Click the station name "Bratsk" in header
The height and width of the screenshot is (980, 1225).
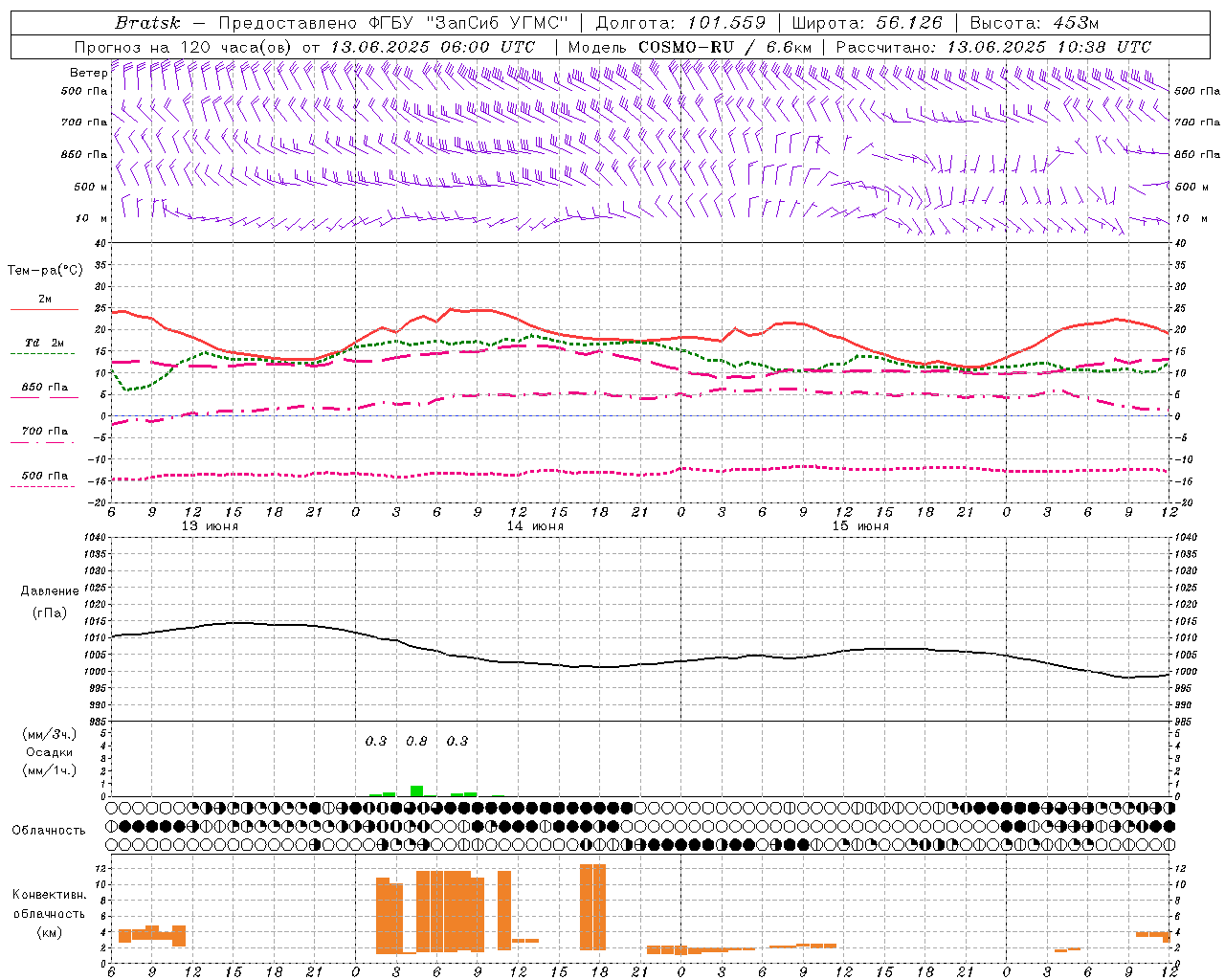point(147,23)
